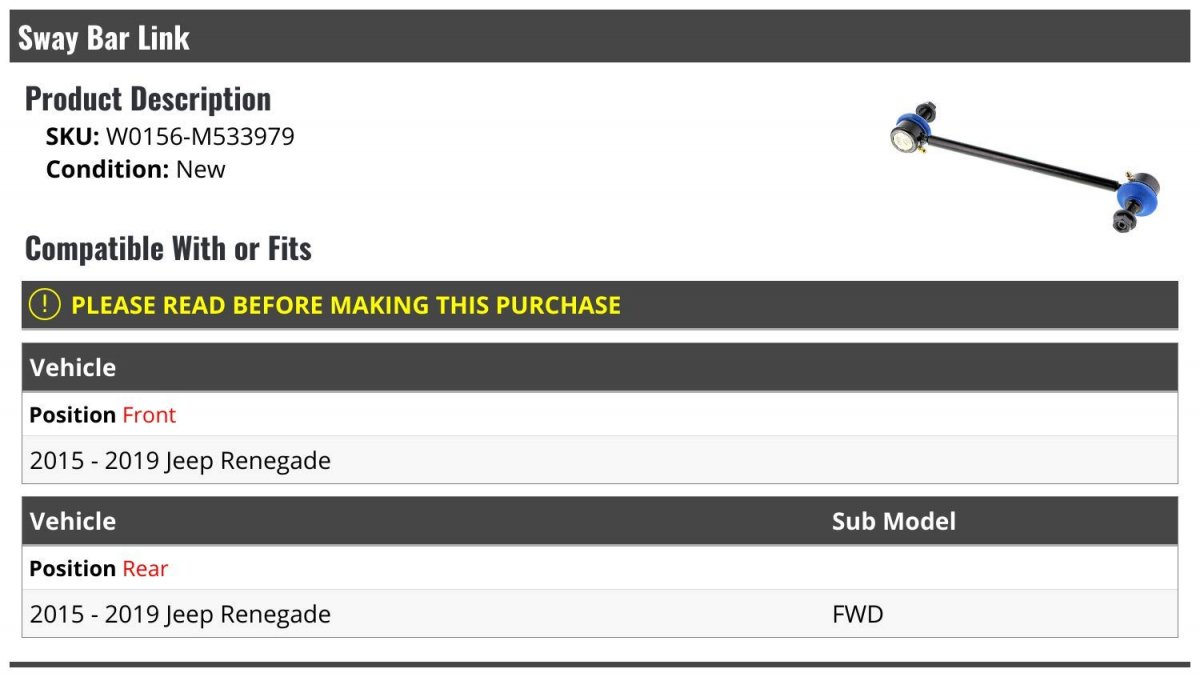
Task: Select the red "Front" position label
Action: click(149, 414)
